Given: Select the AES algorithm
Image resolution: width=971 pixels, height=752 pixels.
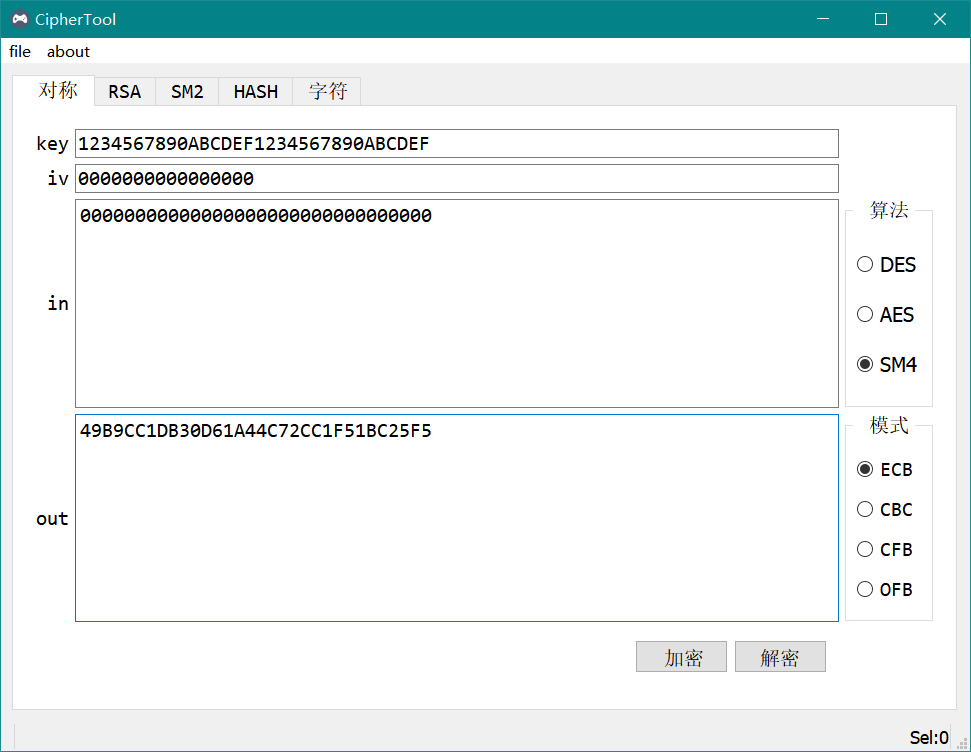Looking at the screenshot, I should [886, 315].
